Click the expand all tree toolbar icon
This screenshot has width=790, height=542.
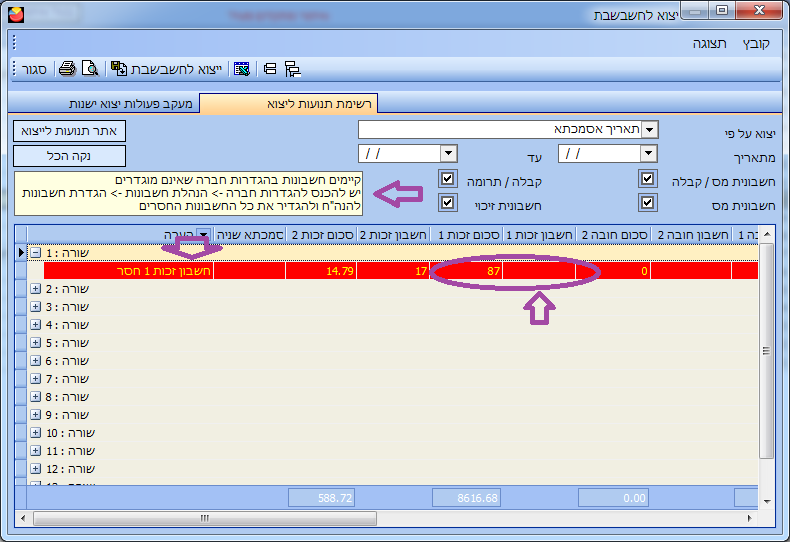[293, 69]
